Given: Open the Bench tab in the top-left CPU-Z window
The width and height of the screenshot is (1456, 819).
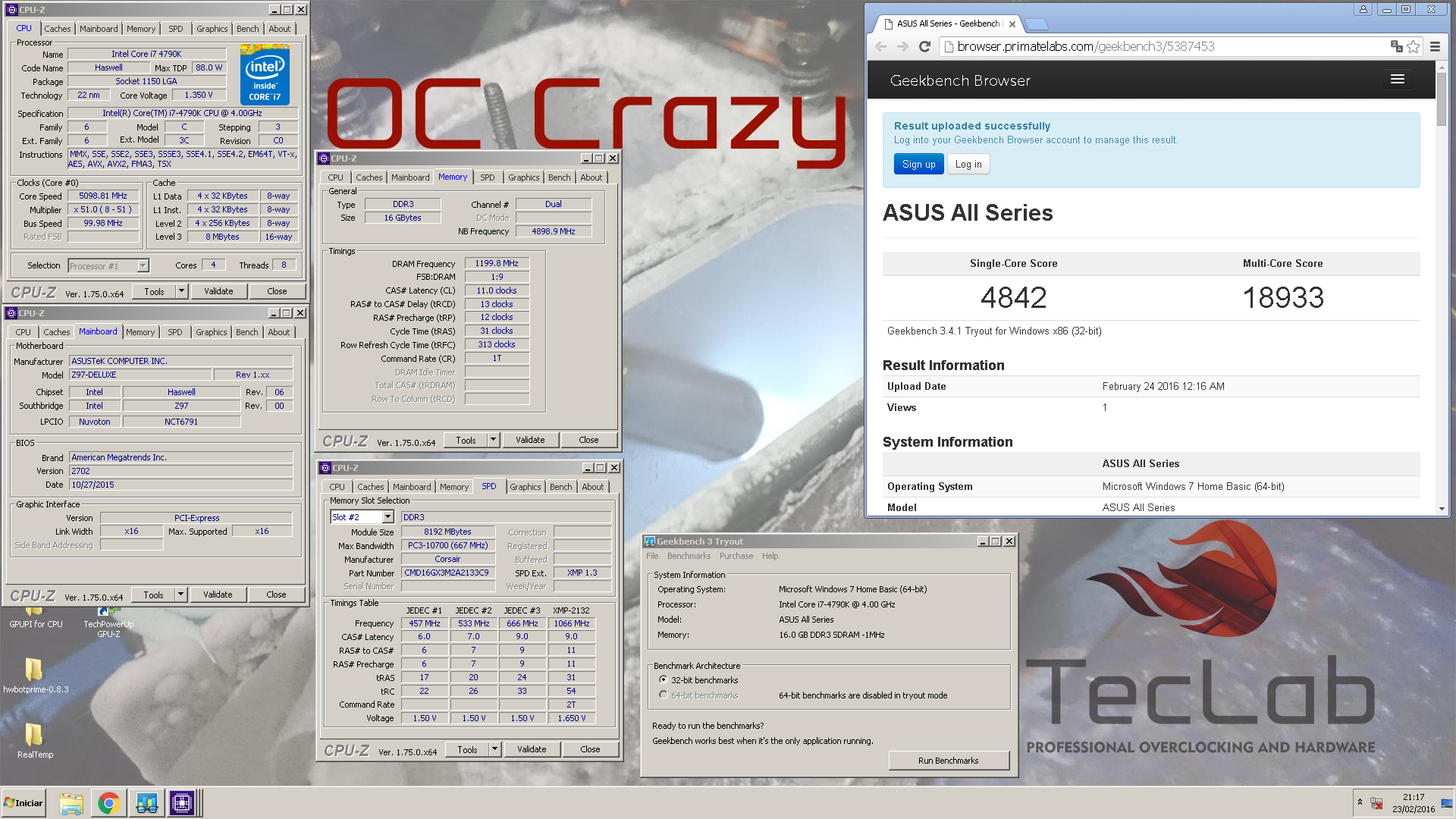Looking at the screenshot, I should pos(247,29).
